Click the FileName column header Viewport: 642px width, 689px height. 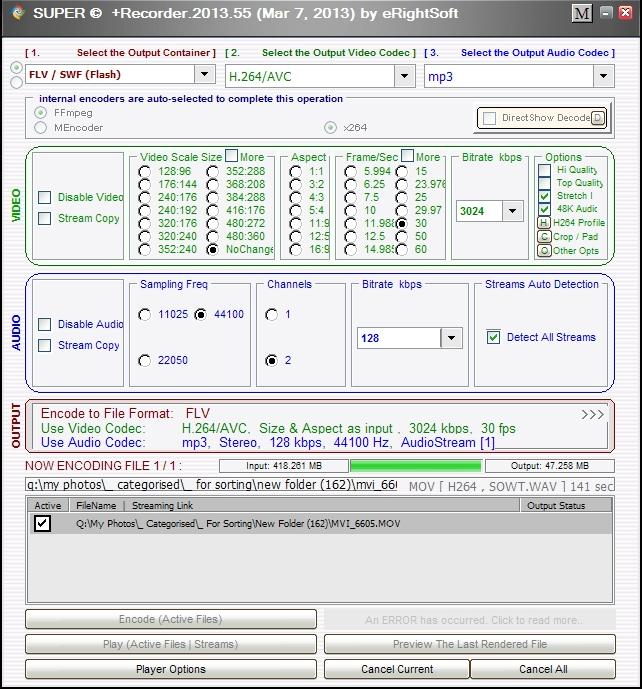pyautogui.click(x=96, y=505)
